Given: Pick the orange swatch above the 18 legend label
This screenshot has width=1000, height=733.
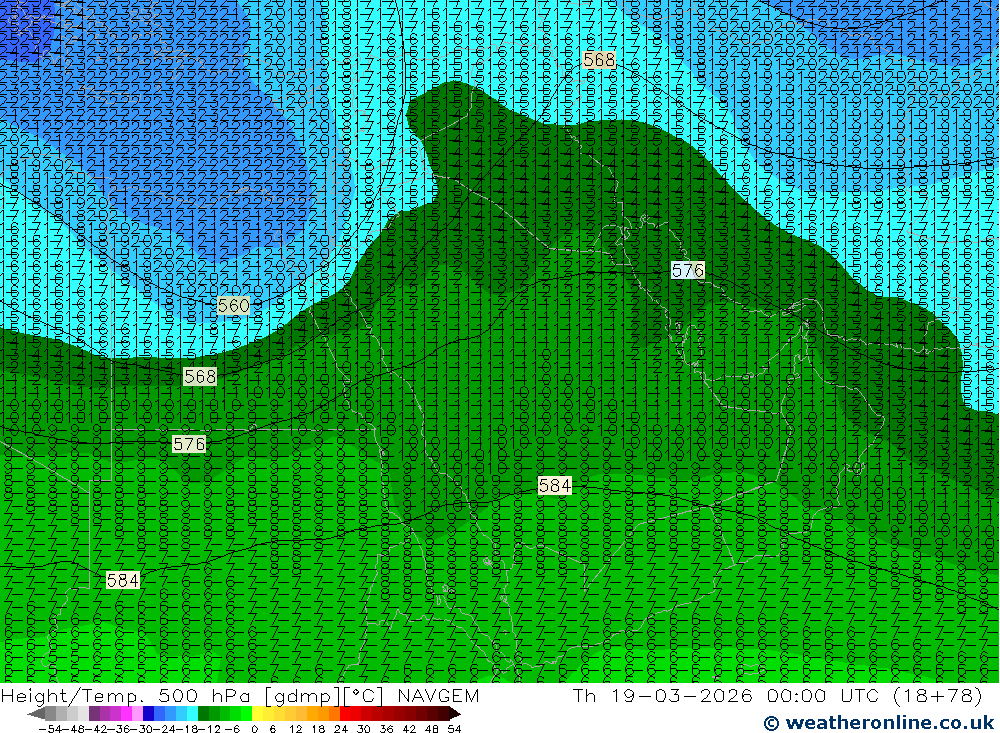Looking at the screenshot, I should pyautogui.click(x=324, y=714).
